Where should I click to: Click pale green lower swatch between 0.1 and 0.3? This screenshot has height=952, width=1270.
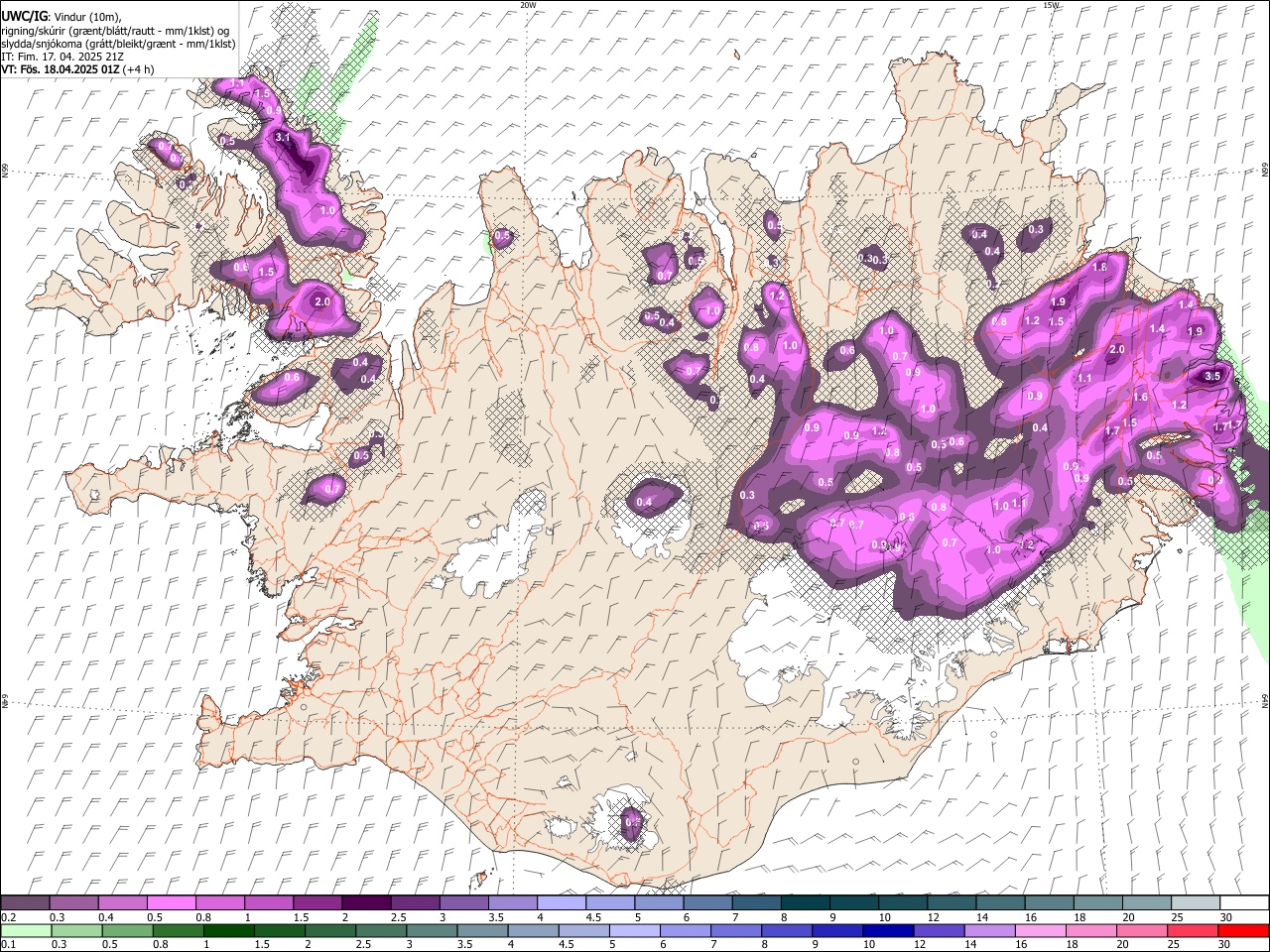pos(26,930)
